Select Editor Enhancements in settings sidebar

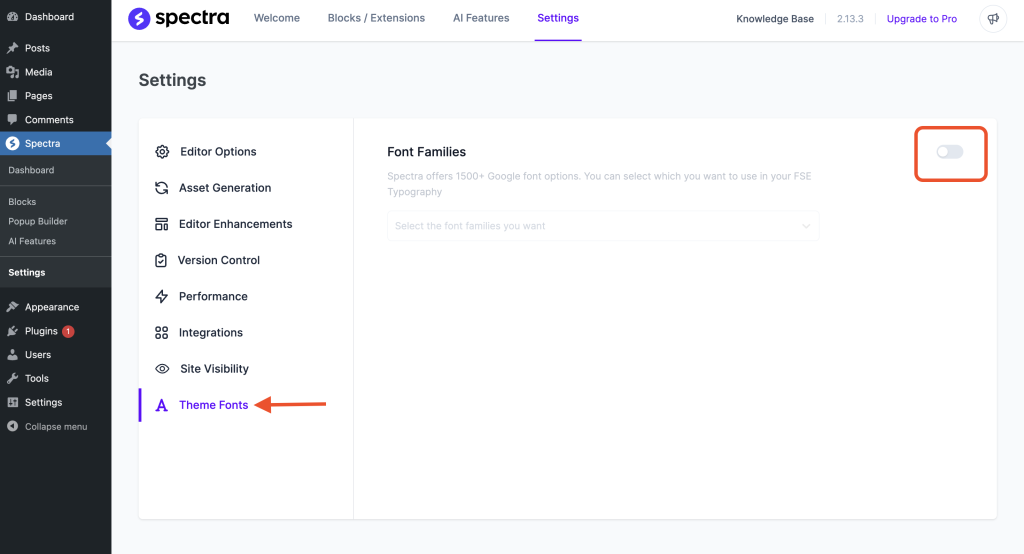tap(235, 224)
